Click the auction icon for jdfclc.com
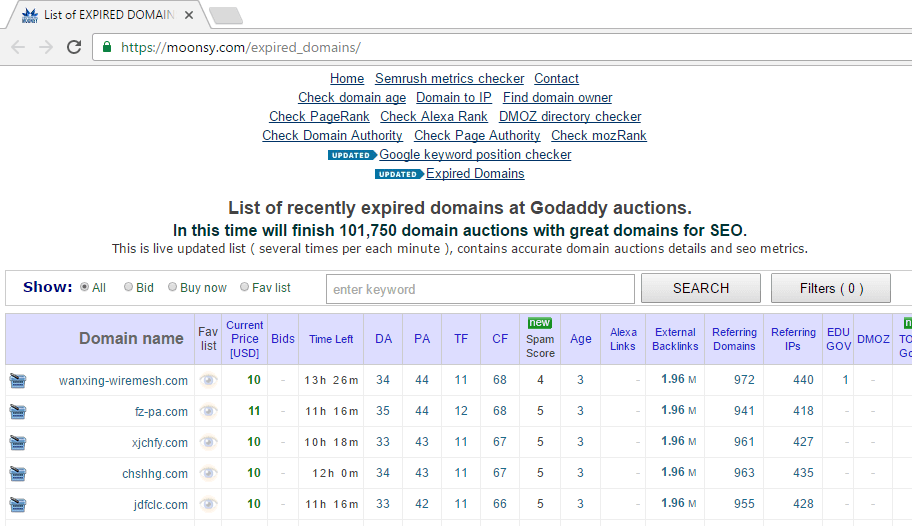 click(x=18, y=504)
